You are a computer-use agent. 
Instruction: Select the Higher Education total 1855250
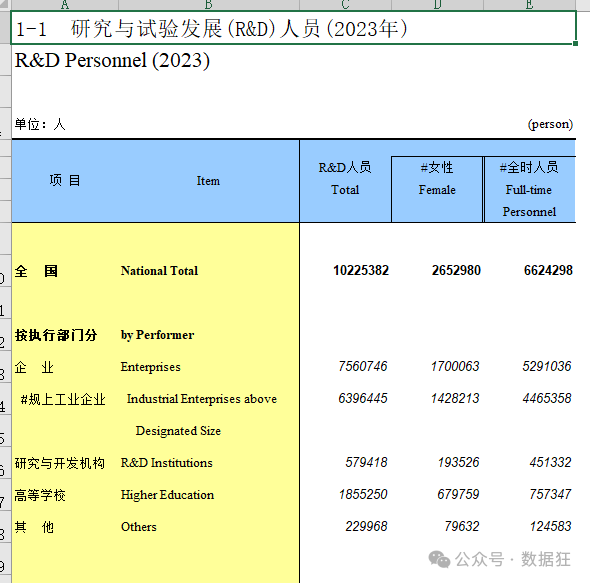[x=363, y=494]
